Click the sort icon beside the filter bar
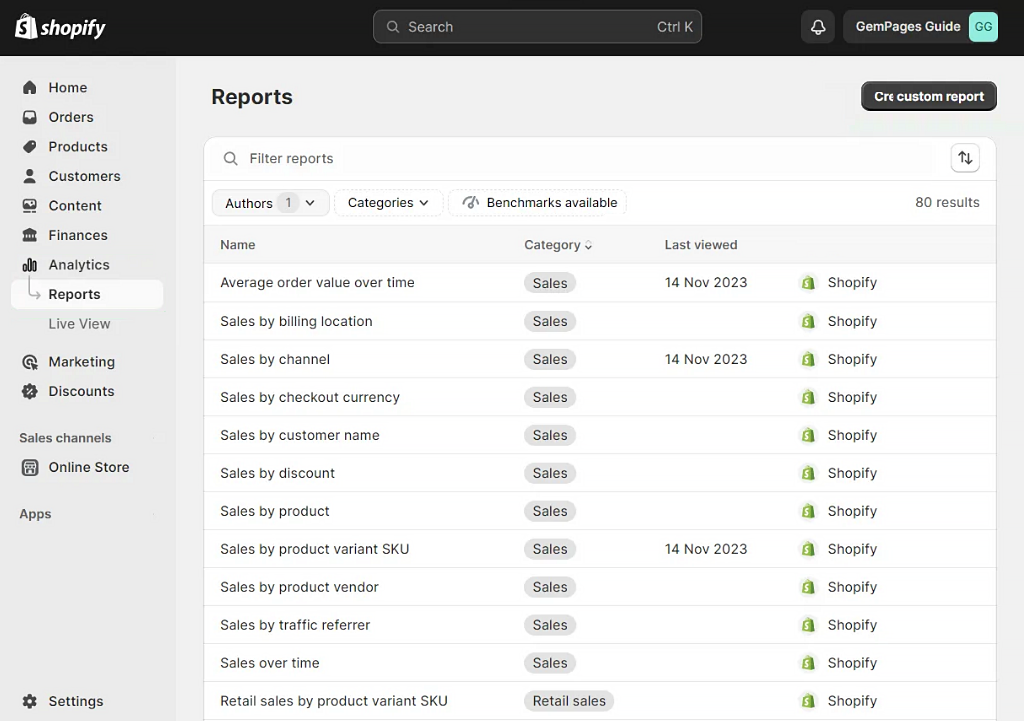 point(964,157)
